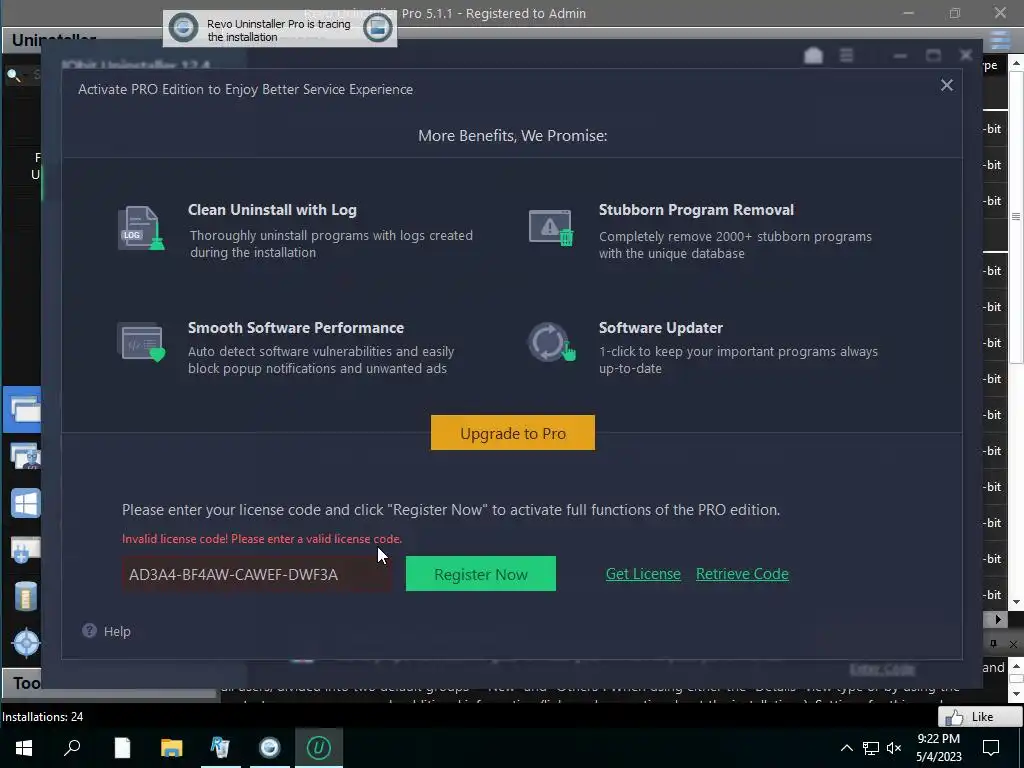Image resolution: width=1024 pixels, height=768 pixels.
Task: Open File Explorer from the taskbar
Action: [x=172, y=747]
